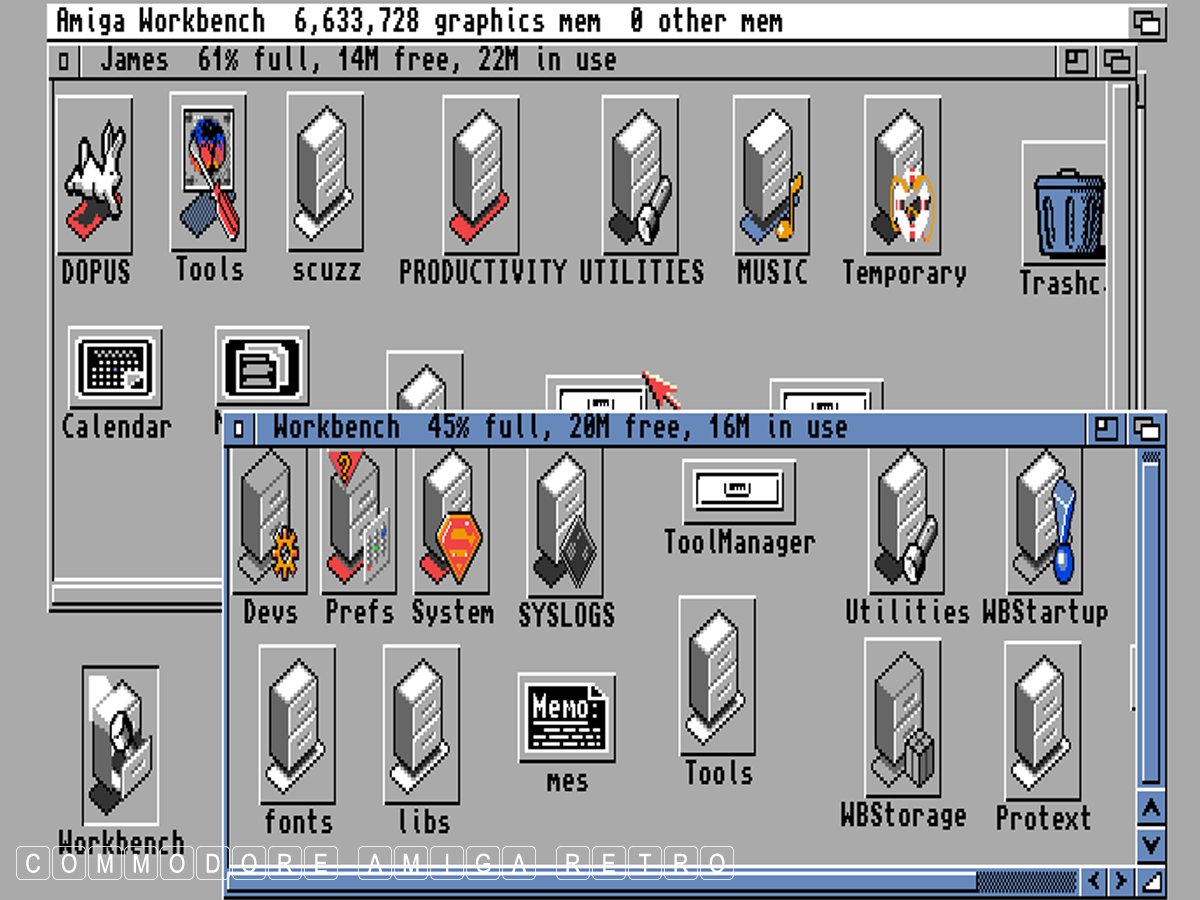Click the Workbench window zoom gadget
Screen dimensions: 1200x900
1107,429
